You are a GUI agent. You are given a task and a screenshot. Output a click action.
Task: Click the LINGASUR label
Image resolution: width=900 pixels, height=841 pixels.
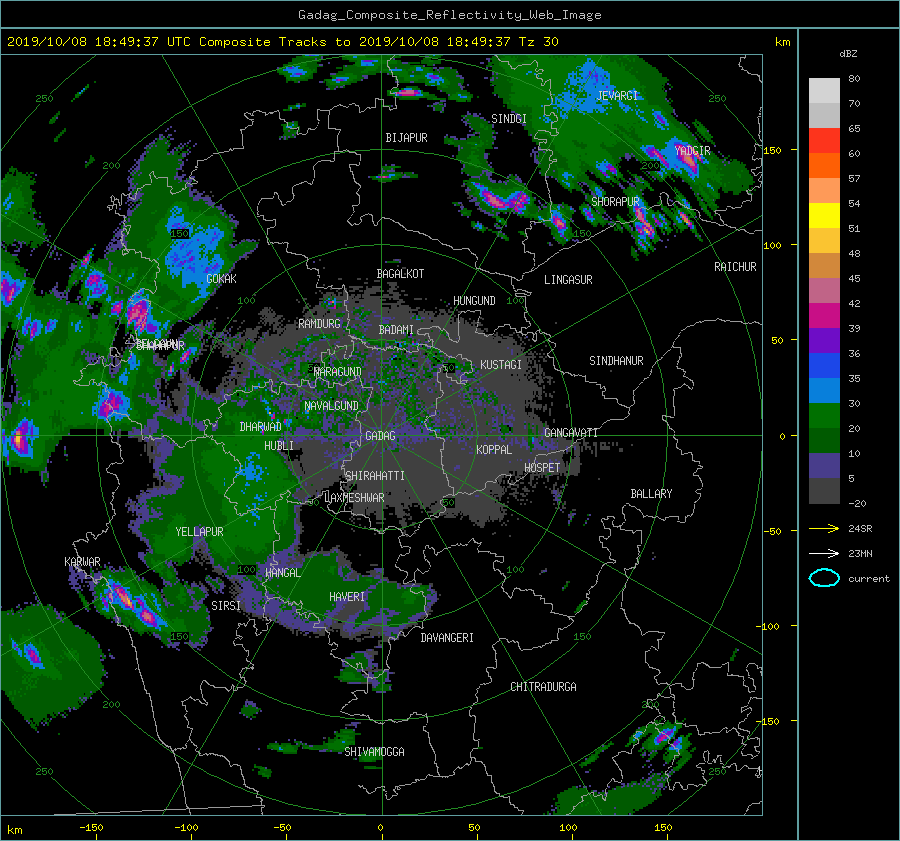pyautogui.click(x=568, y=280)
